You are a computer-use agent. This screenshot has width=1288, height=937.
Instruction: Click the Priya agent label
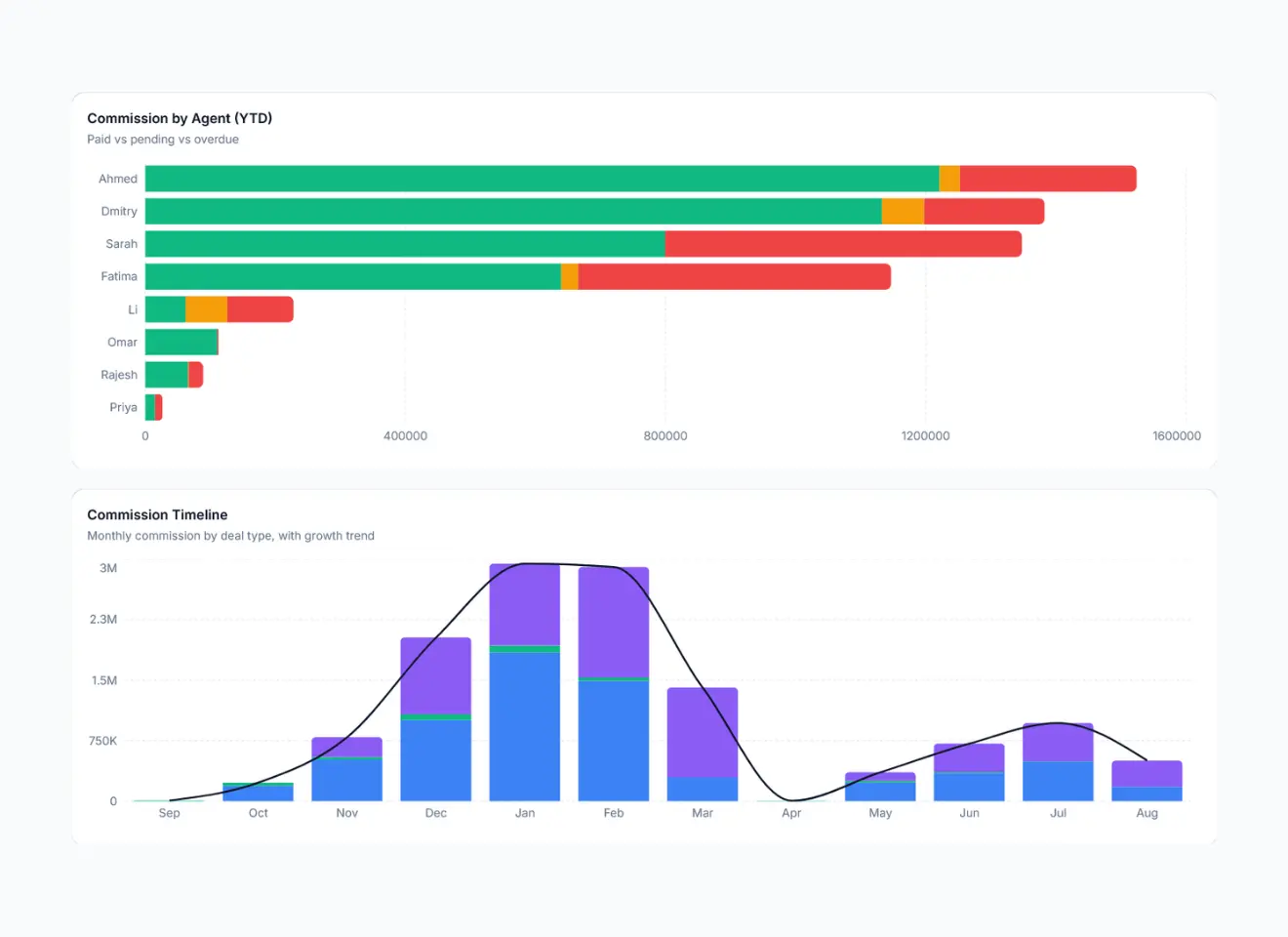124,407
